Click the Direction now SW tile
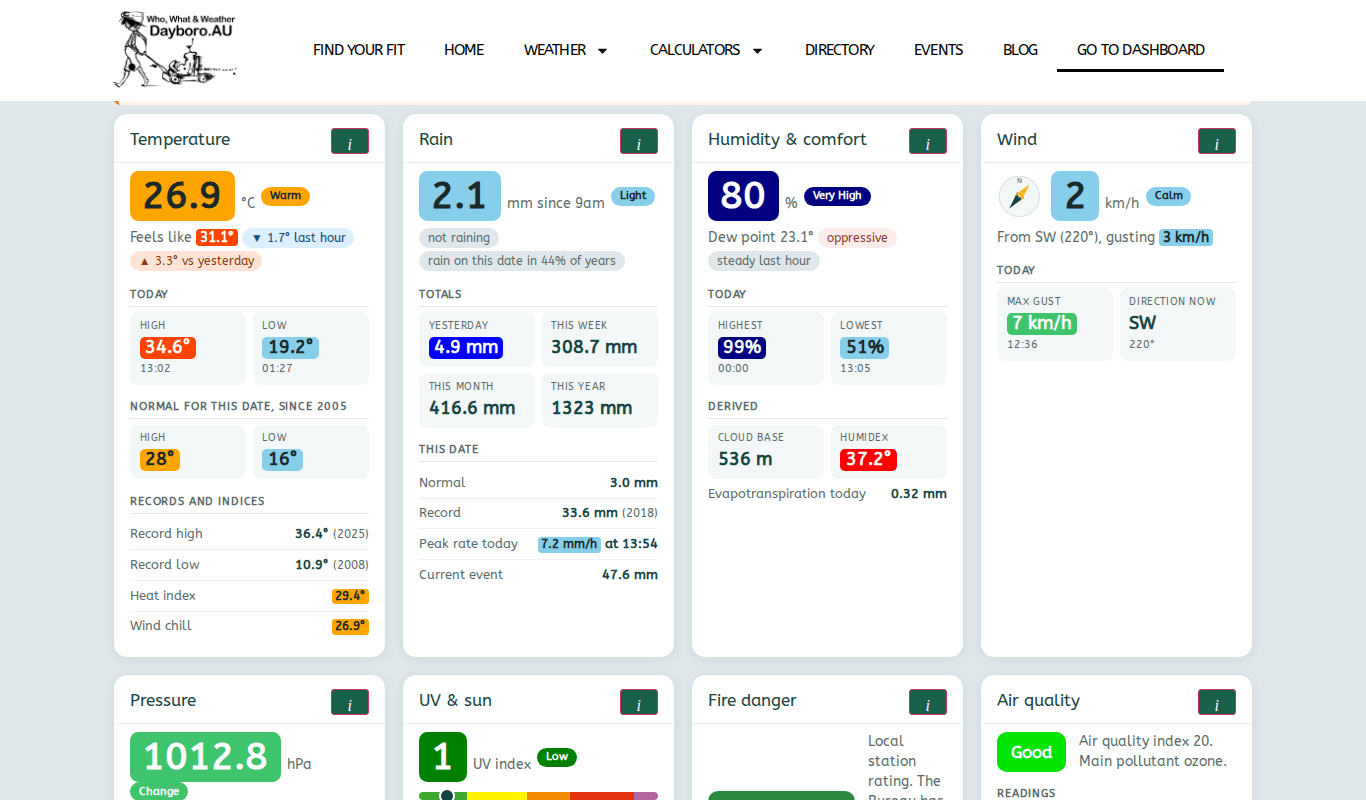Image resolution: width=1366 pixels, height=800 pixels. (x=1178, y=324)
